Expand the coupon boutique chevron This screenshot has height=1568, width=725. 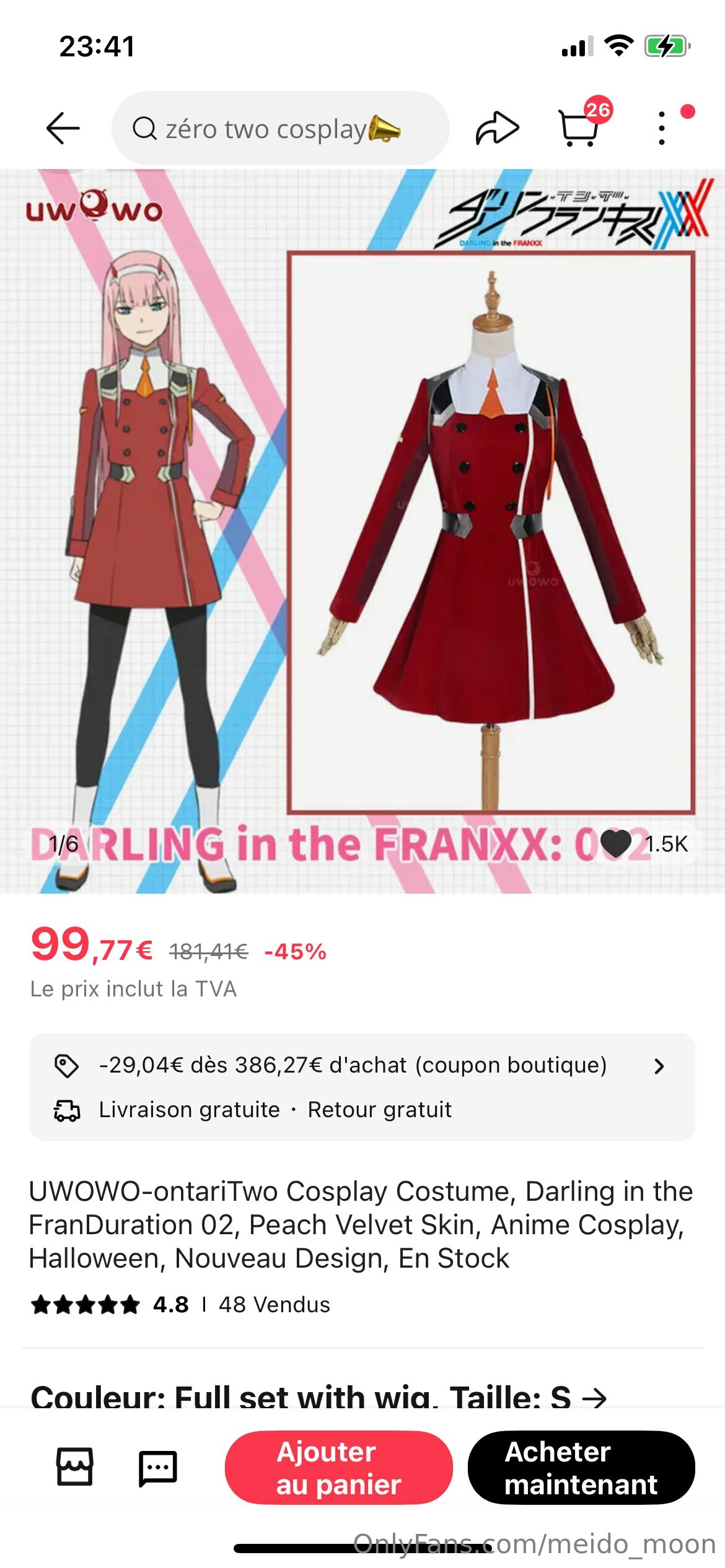[659, 1066]
